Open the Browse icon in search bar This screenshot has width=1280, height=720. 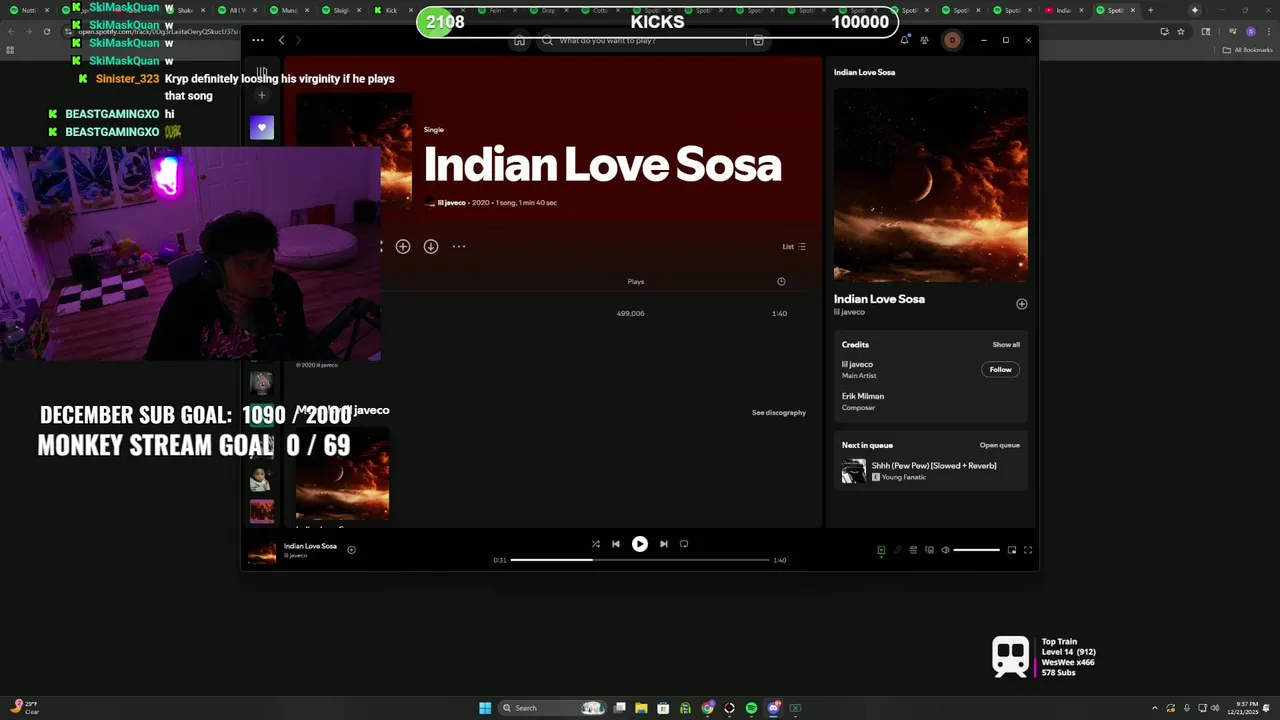pyautogui.click(x=758, y=41)
